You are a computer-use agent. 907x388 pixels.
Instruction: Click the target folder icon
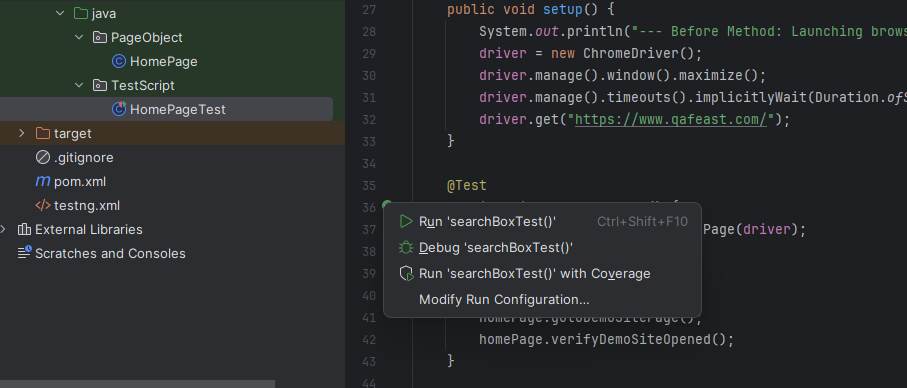click(43, 134)
